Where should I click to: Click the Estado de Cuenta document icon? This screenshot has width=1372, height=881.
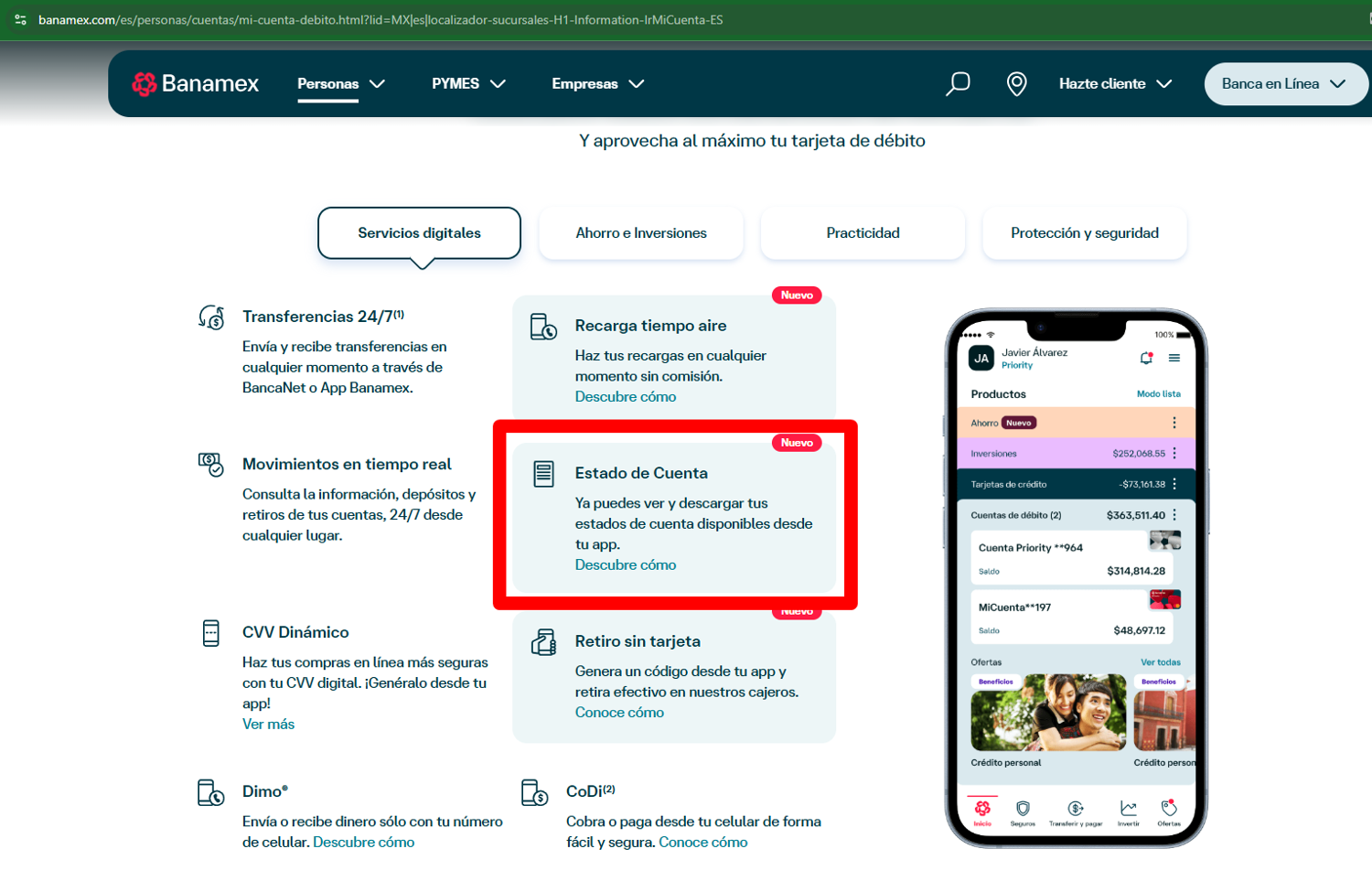coord(543,474)
